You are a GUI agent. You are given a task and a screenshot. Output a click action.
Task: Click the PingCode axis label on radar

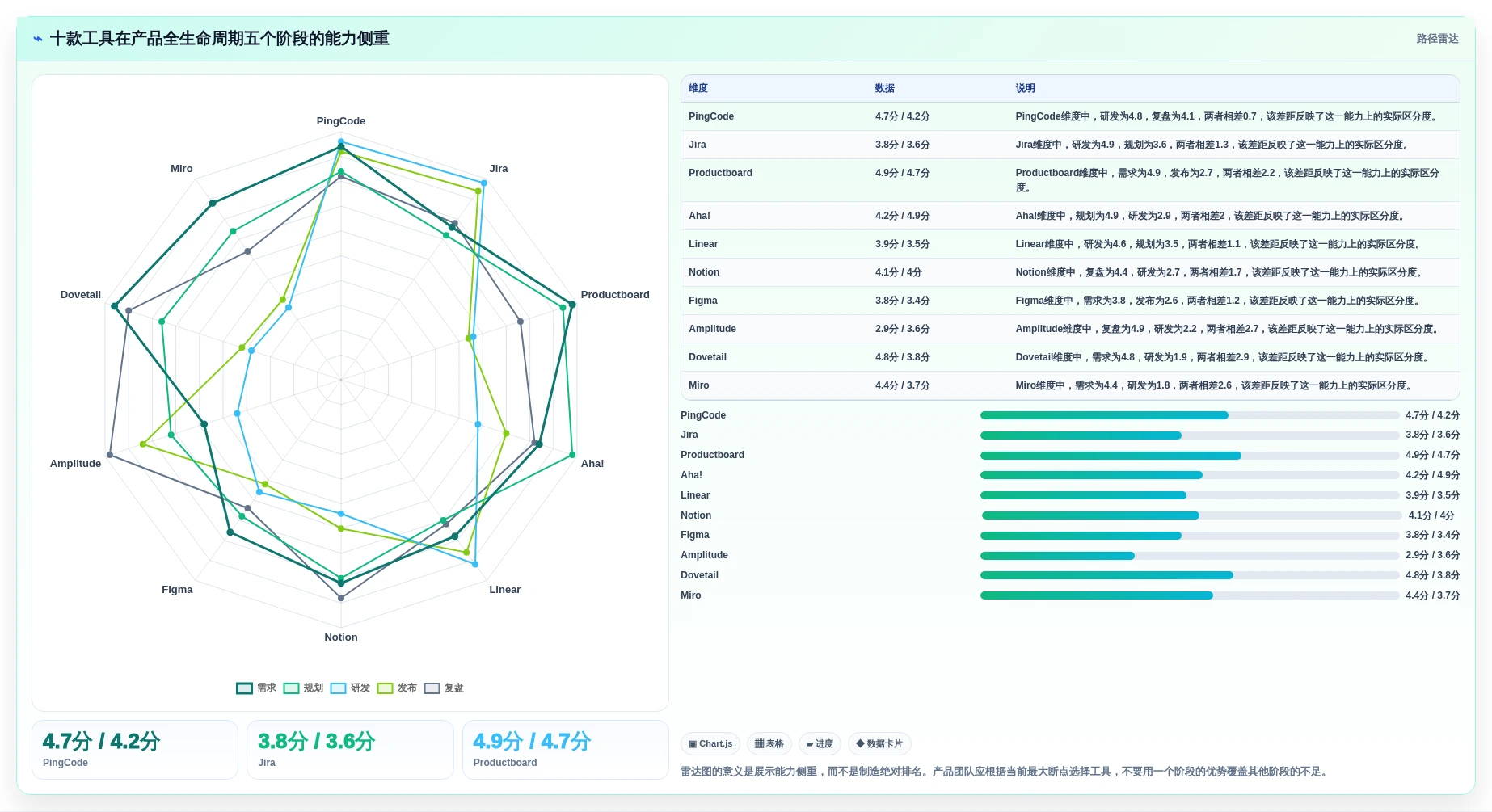click(x=341, y=121)
